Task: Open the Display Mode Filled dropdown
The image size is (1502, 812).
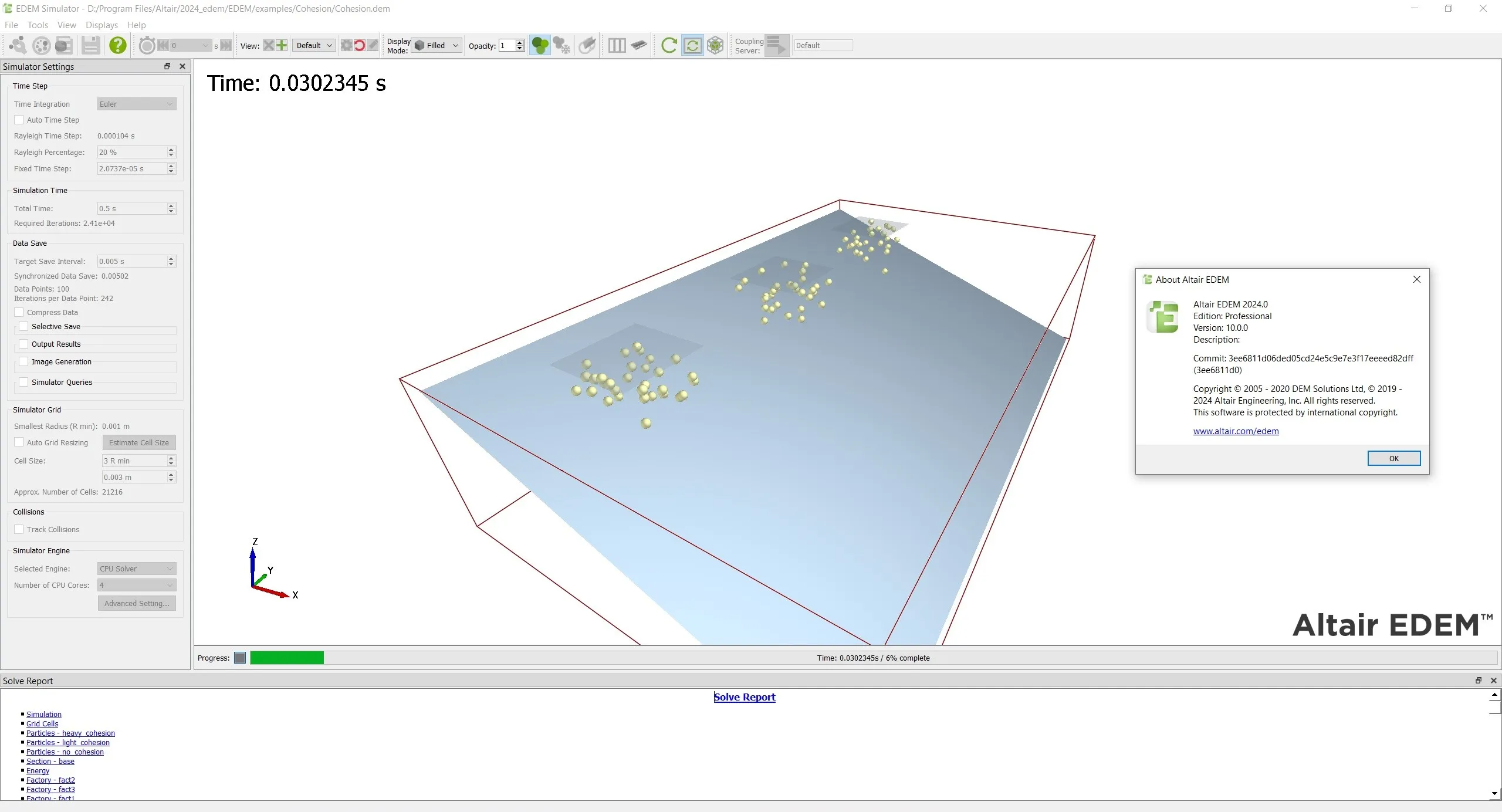Action: 437,45
